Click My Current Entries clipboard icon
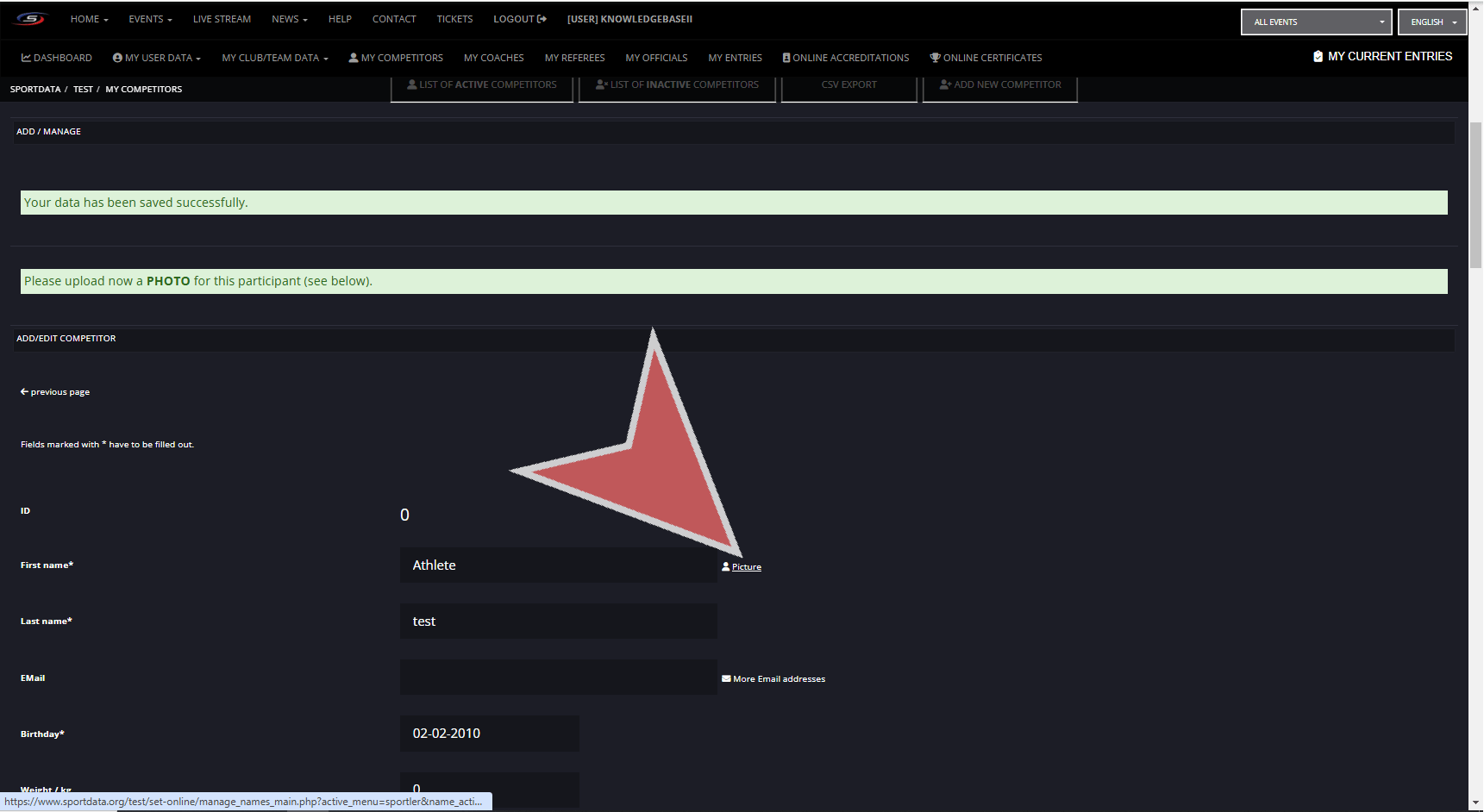 point(1318,57)
